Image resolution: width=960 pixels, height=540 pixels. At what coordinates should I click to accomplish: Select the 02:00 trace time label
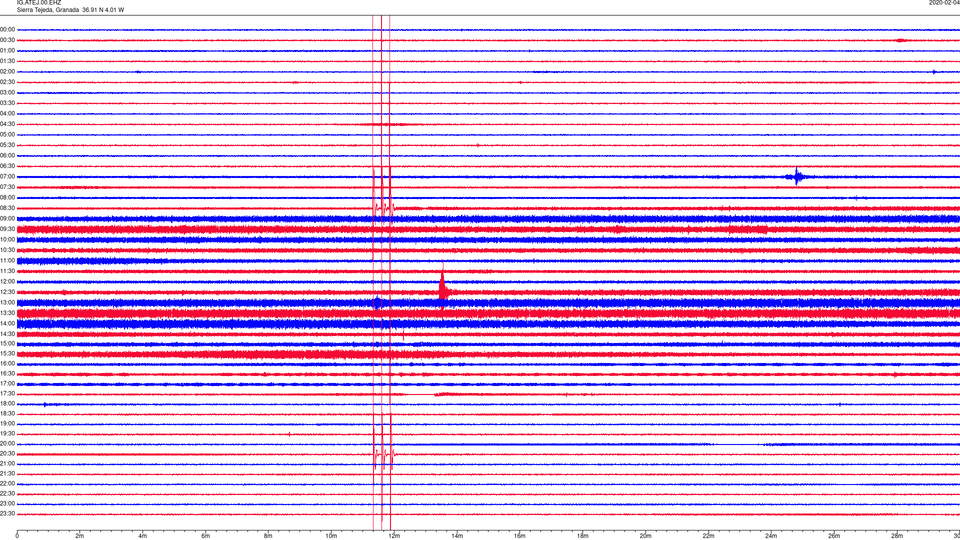[8, 72]
